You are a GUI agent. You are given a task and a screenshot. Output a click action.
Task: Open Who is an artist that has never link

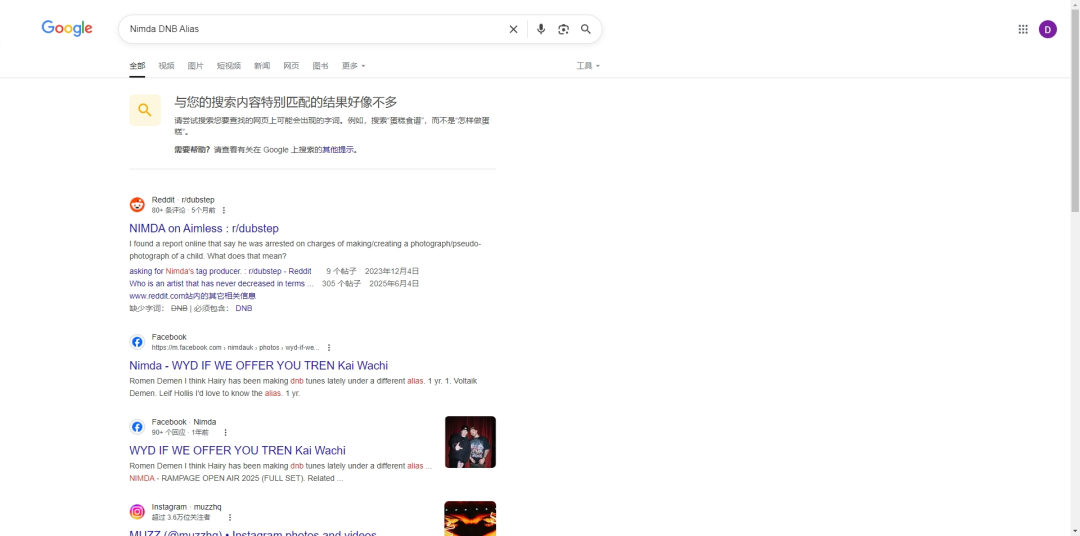pos(221,283)
